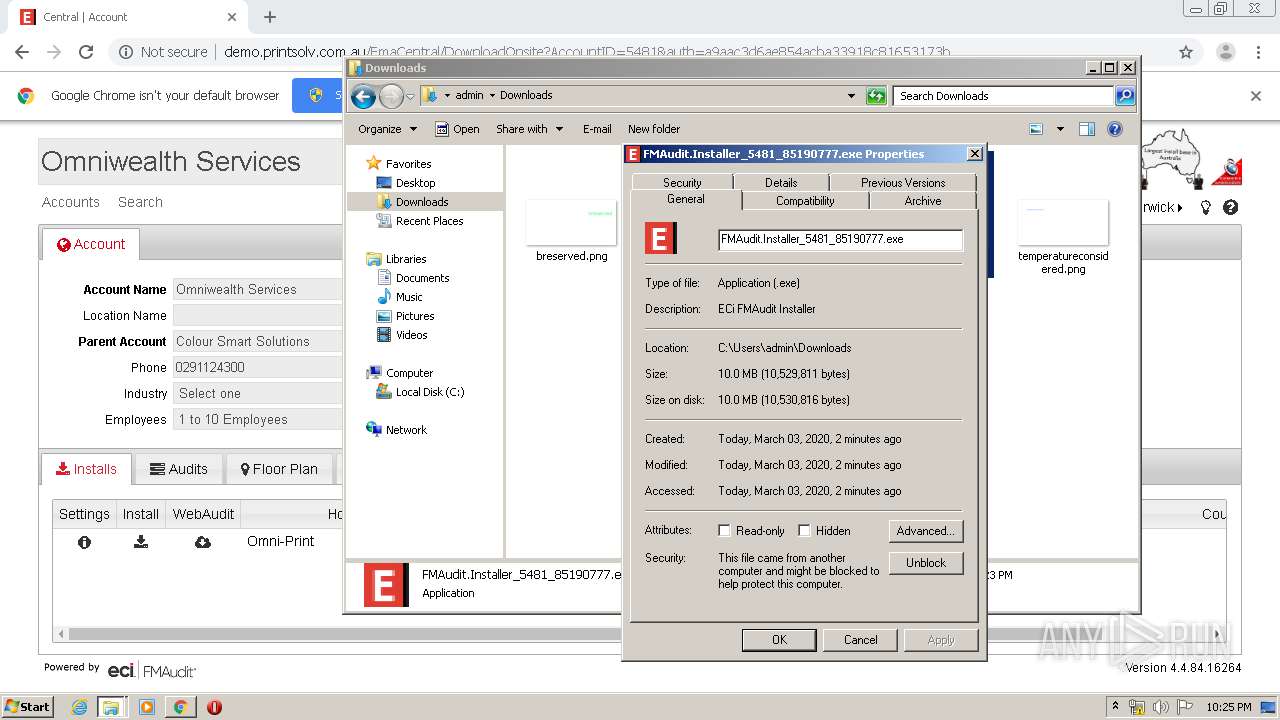1280x720 pixels.
Task: Check the Hidden attribute checkbox
Action: point(804,531)
